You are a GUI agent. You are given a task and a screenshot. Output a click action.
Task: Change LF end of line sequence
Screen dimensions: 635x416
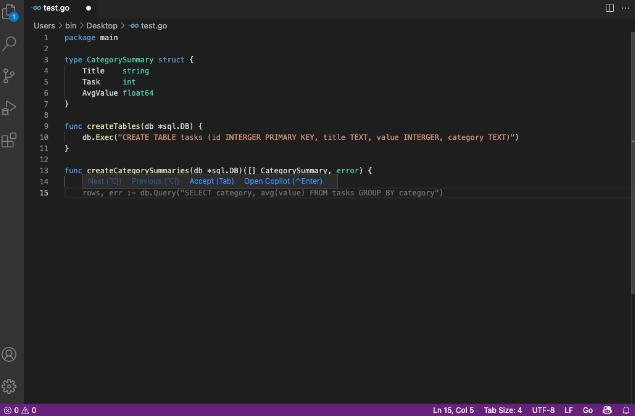568,410
